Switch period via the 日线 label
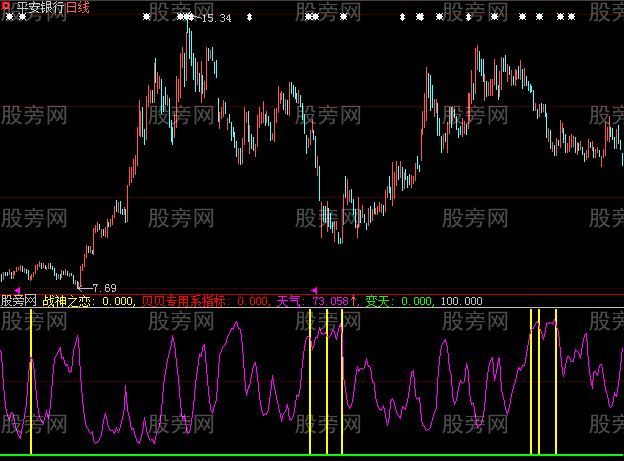The image size is (624, 461). [x=79, y=7]
